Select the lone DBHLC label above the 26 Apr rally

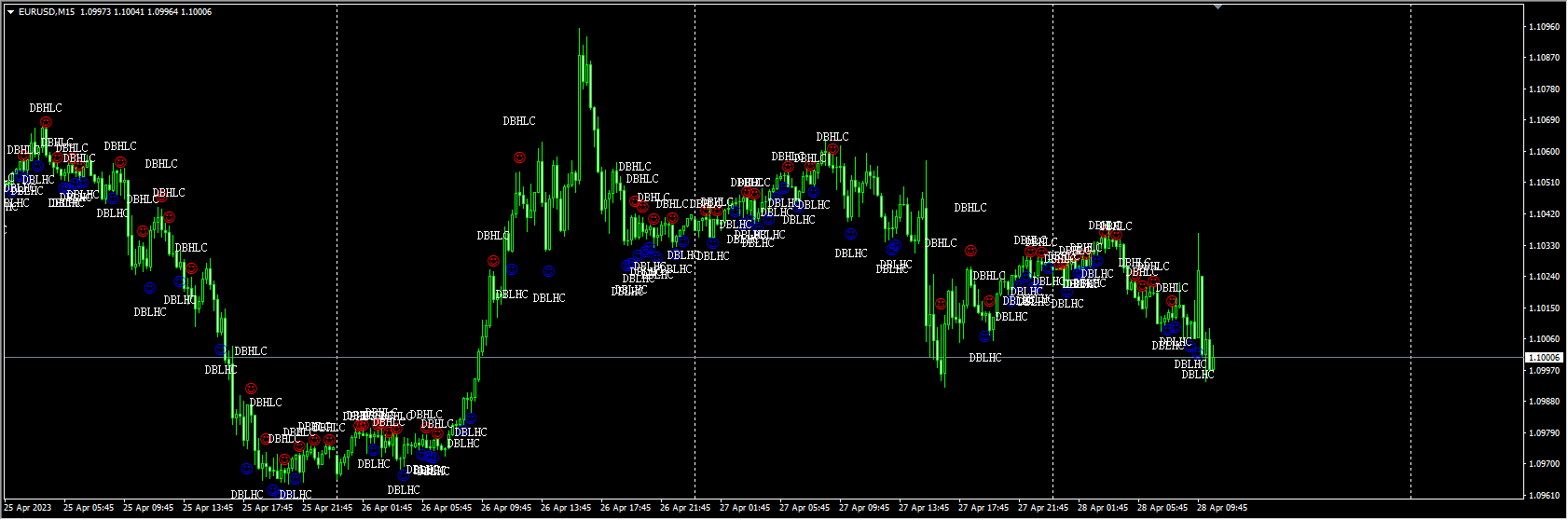click(x=519, y=121)
